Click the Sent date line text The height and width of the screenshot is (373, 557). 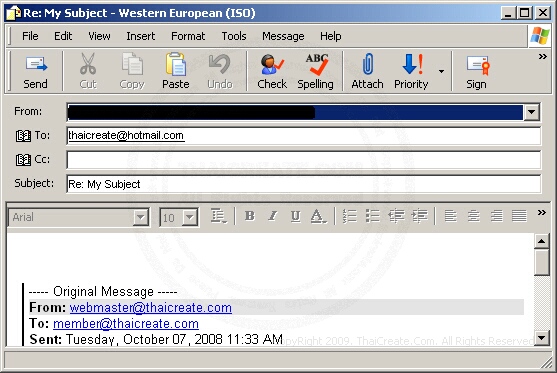tap(156, 339)
